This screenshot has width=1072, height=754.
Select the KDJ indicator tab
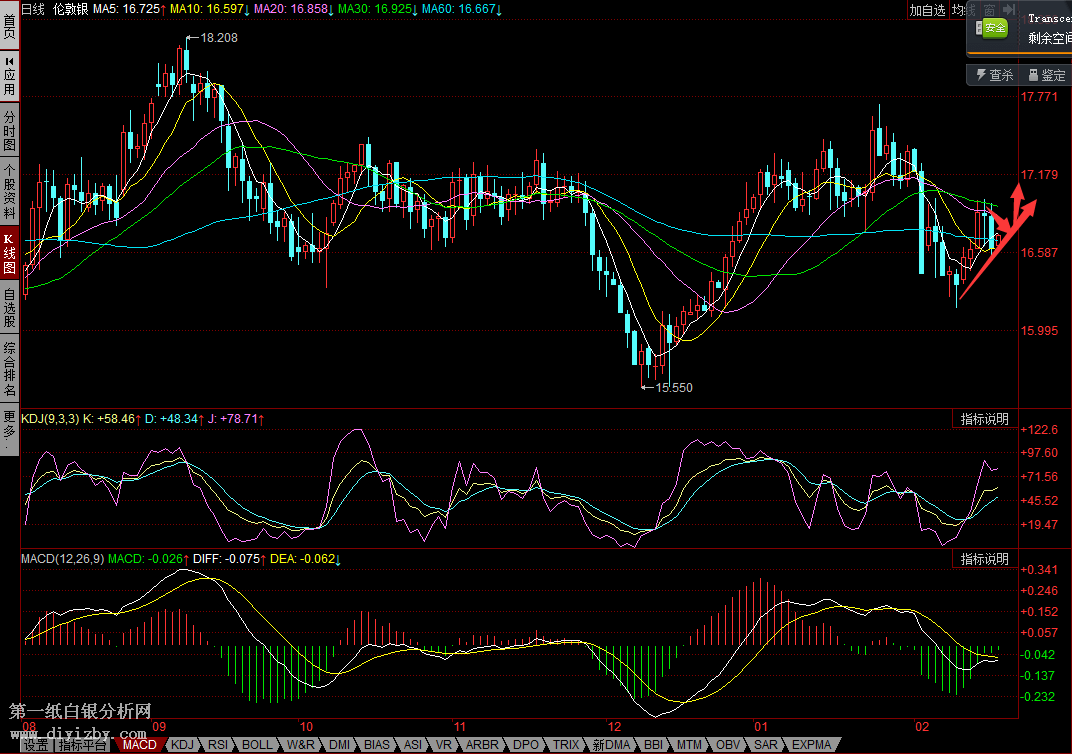pos(182,745)
